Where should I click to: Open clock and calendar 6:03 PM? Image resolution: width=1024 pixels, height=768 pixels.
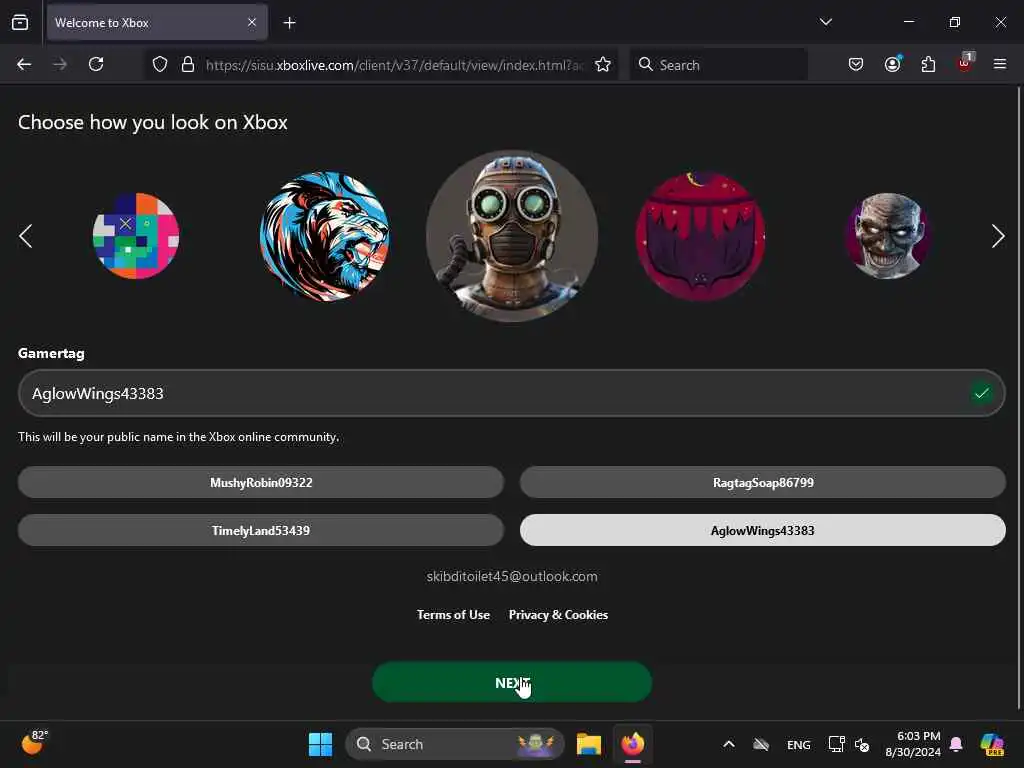click(913, 744)
